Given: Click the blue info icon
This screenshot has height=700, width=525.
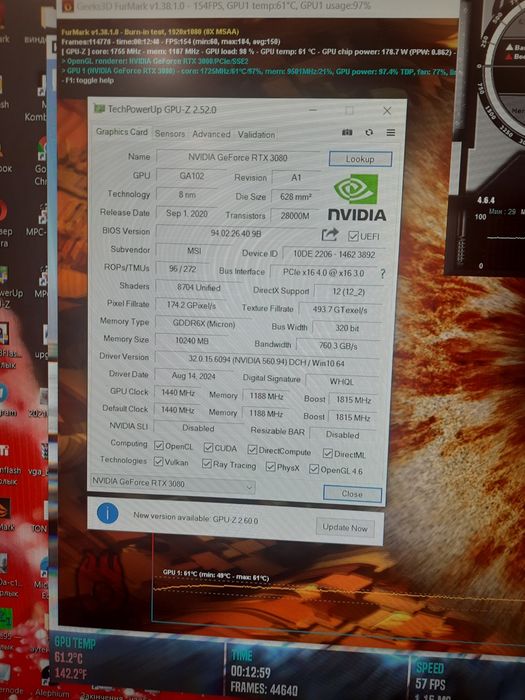Looking at the screenshot, I should [108, 513].
